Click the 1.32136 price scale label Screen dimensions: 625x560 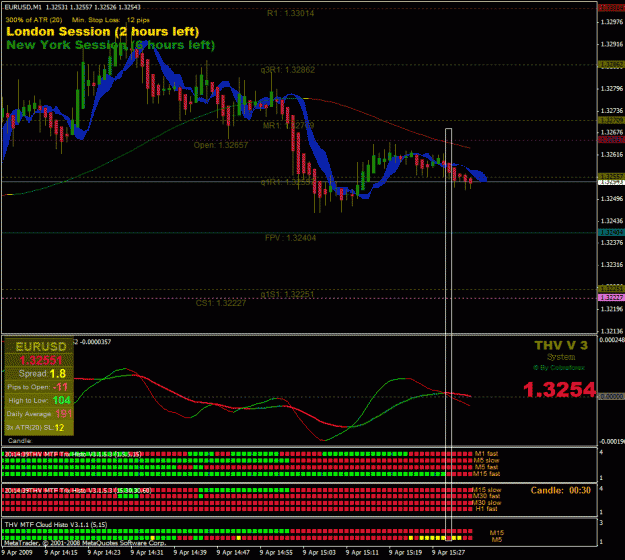612,331
